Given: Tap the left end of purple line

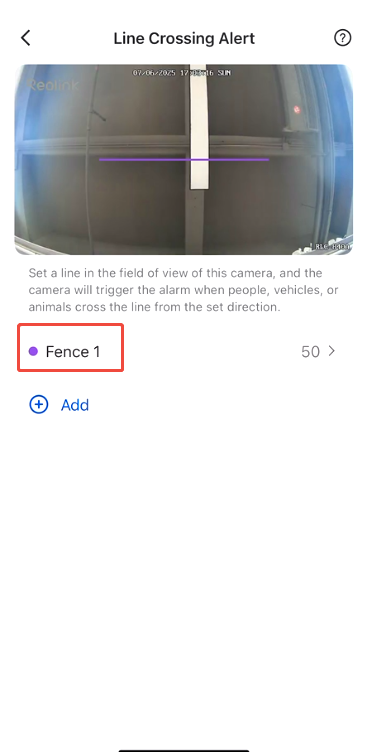Looking at the screenshot, I should (100, 159).
